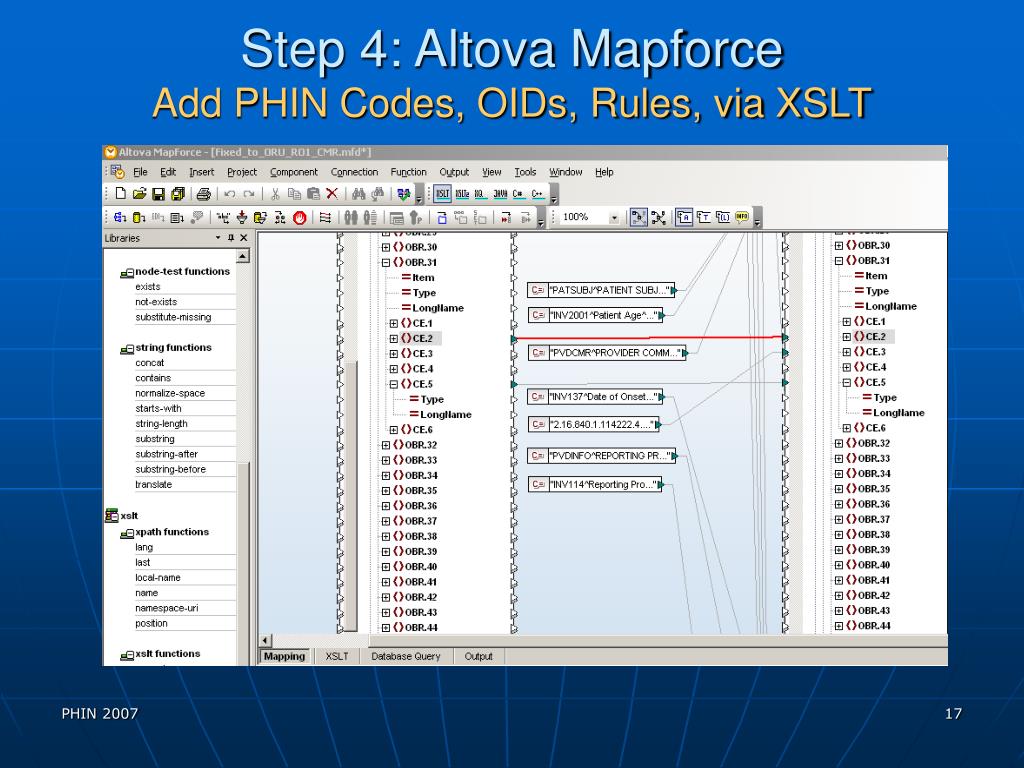The width and height of the screenshot is (1024, 768).
Task: Open the Connection menu
Action: point(355,172)
